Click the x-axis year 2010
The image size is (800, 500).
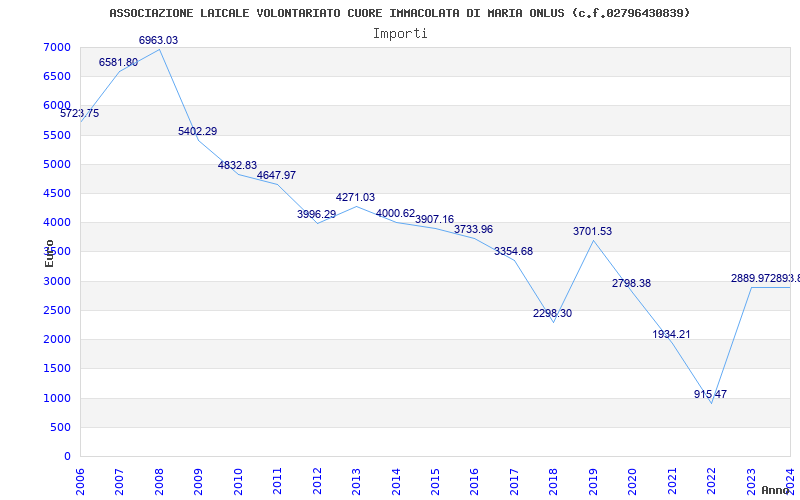pyautogui.click(x=238, y=481)
